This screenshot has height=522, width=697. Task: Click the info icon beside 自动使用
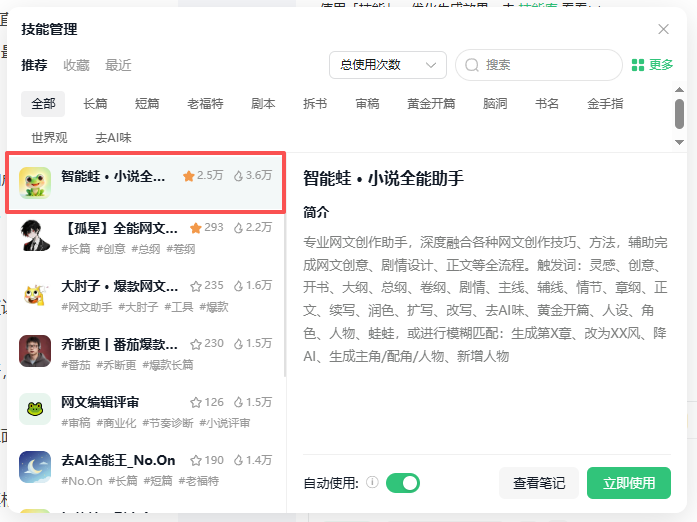373,482
